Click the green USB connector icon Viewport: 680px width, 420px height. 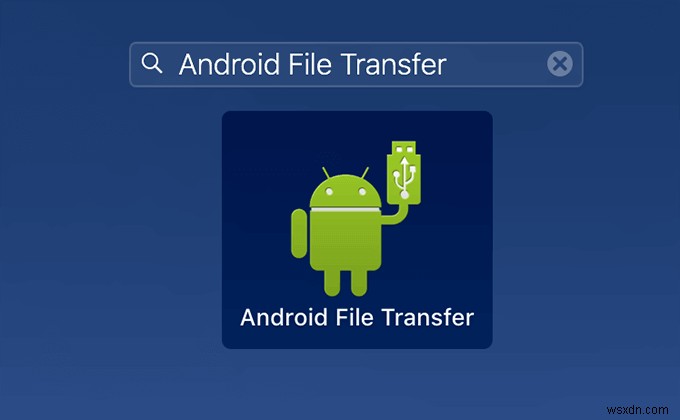coord(404,172)
